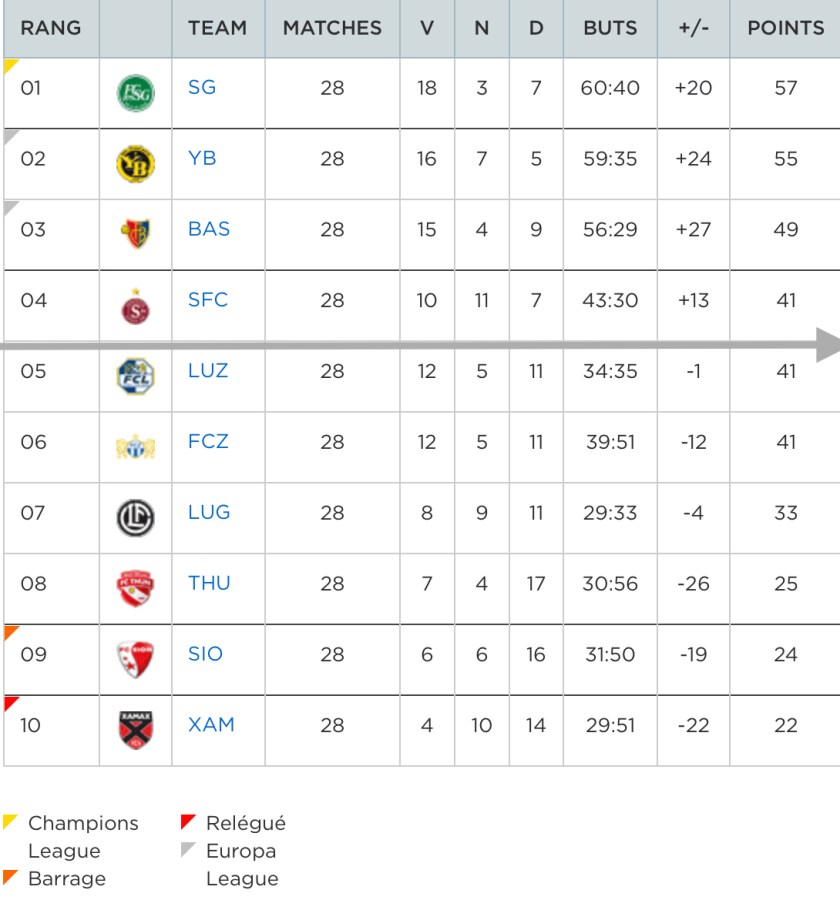Open the XAM team link
The width and height of the screenshot is (840, 920).
coord(211,725)
